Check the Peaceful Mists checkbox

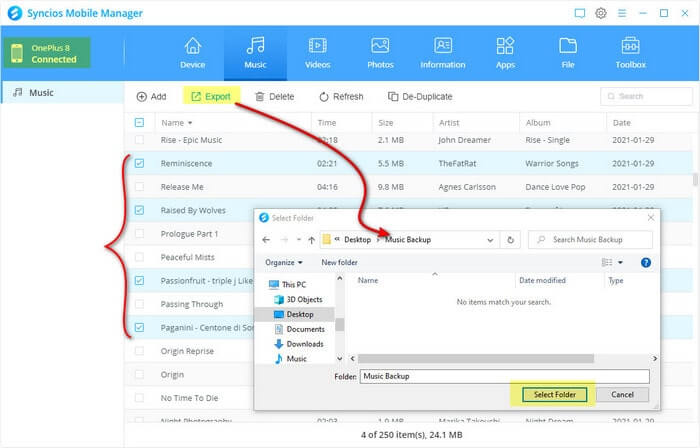[139, 257]
